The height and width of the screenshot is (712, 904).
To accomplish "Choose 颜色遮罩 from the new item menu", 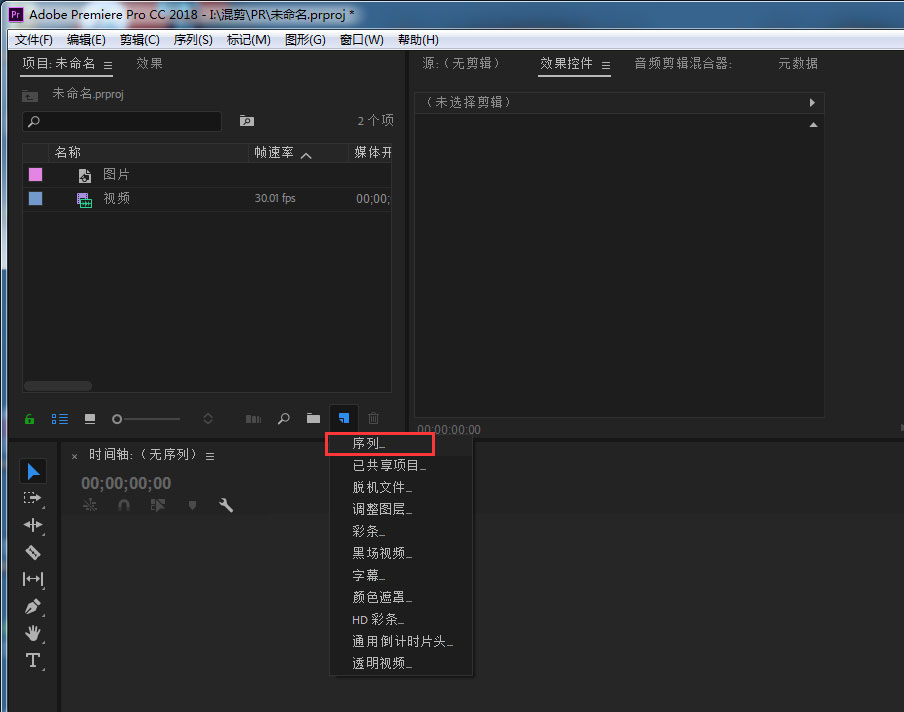I will click(x=401, y=597).
